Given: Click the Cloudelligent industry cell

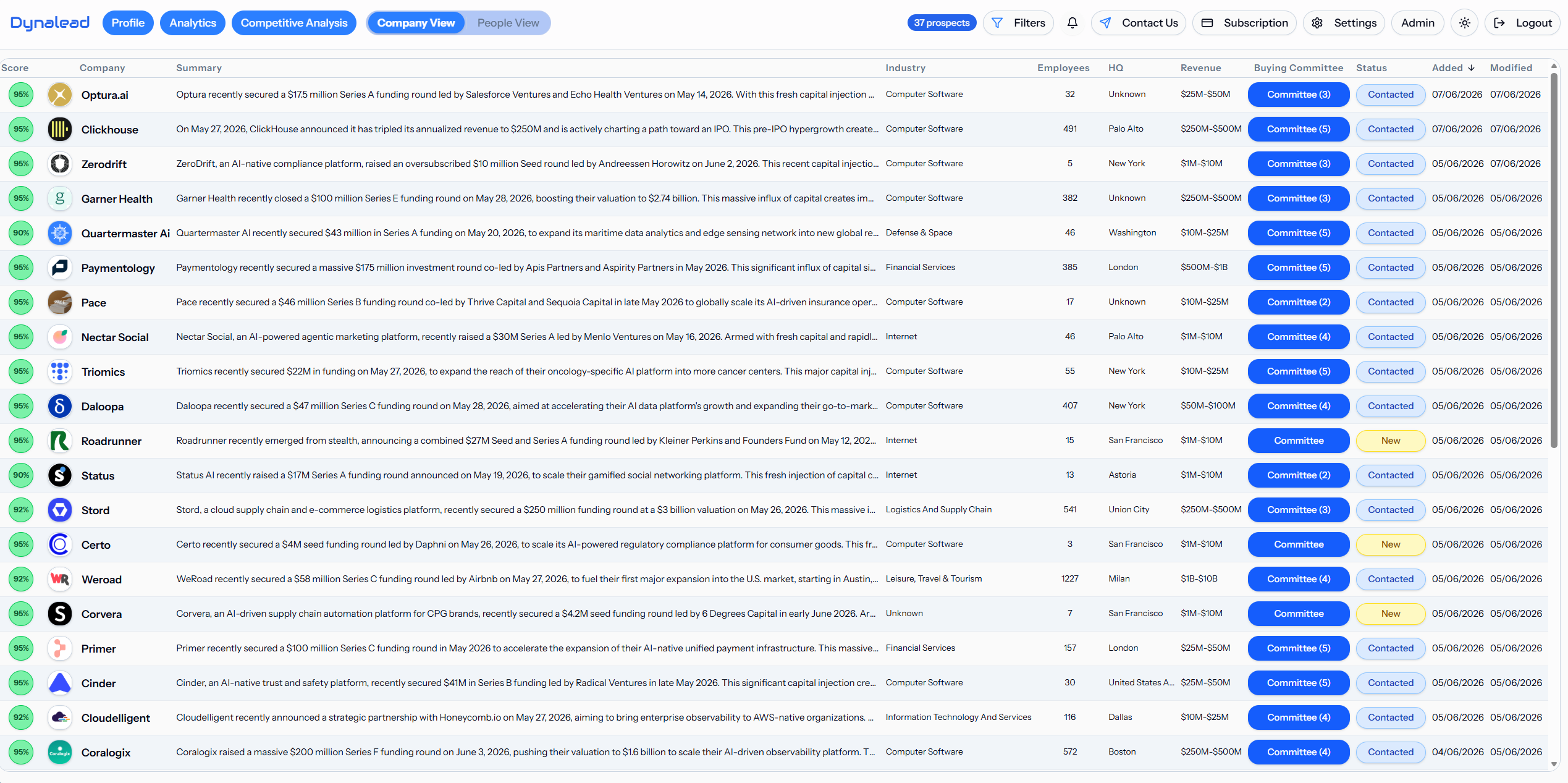Looking at the screenshot, I should point(958,717).
